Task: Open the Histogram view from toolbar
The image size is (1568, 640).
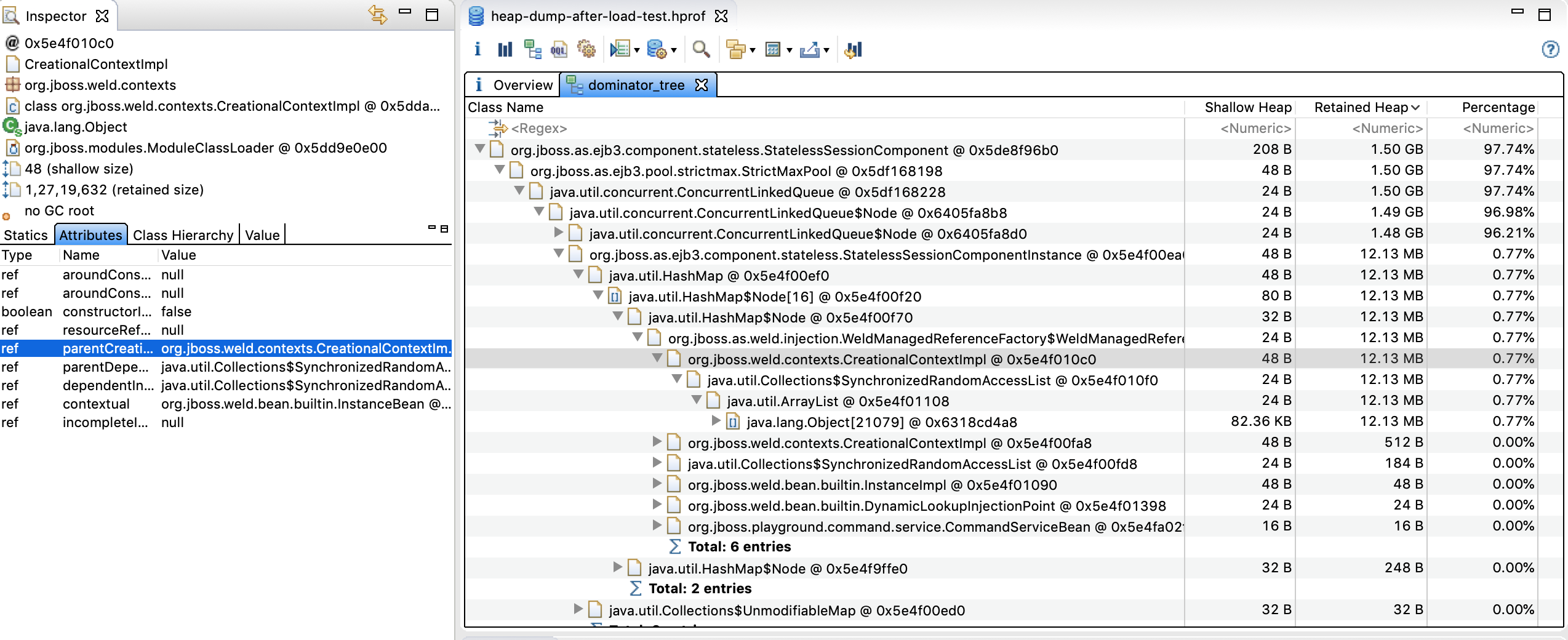Action: click(x=505, y=49)
